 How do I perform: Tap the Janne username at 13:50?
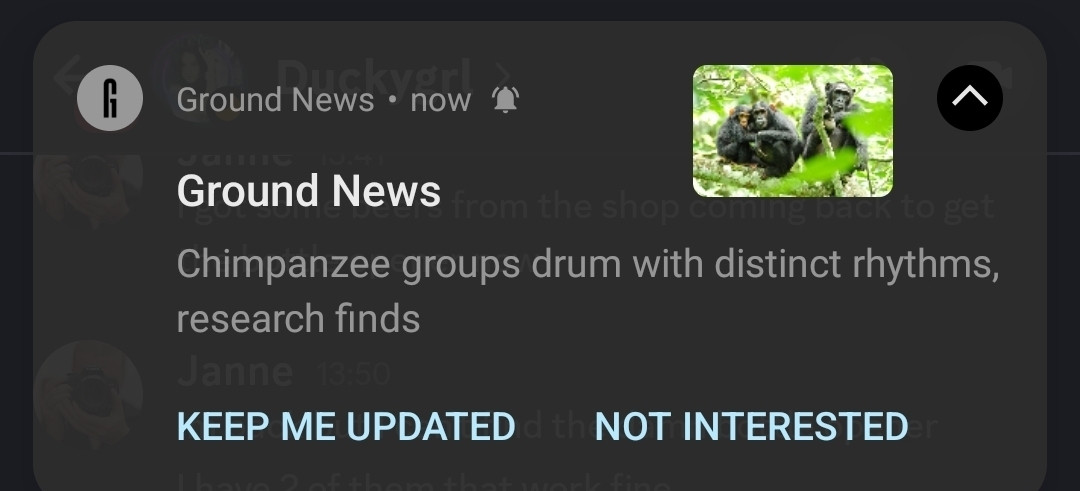click(235, 373)
